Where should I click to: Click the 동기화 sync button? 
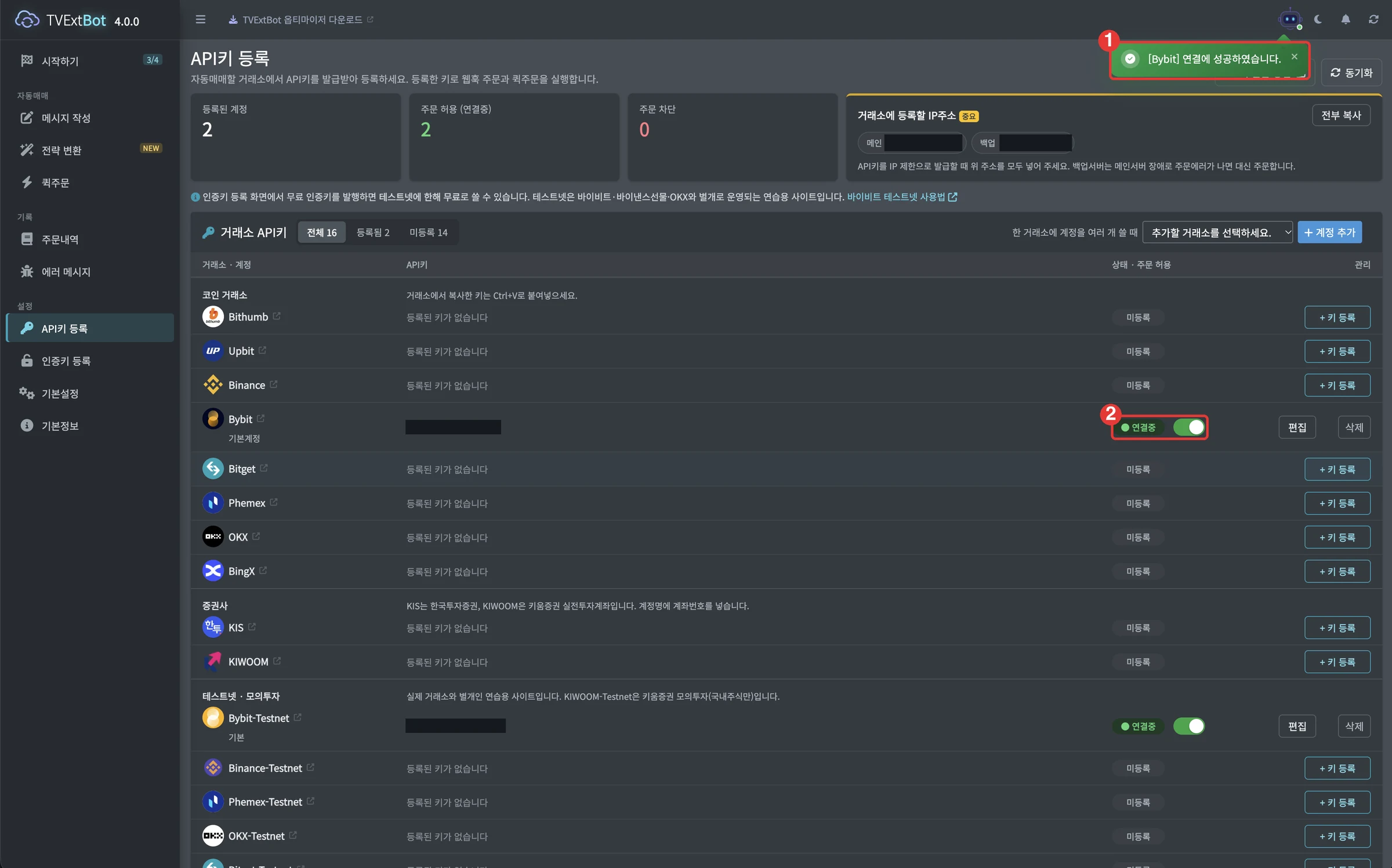coord(1352,72)
